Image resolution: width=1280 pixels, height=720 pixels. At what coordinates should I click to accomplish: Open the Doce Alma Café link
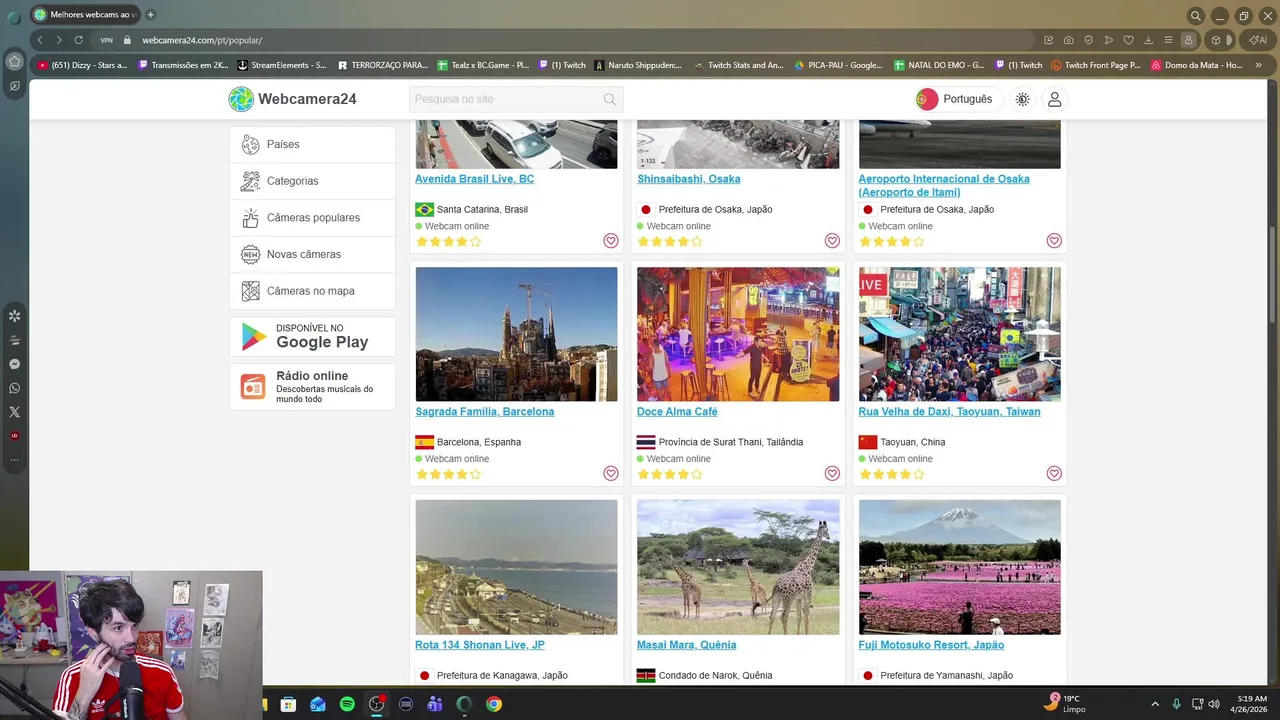click(x=677, y=412)
